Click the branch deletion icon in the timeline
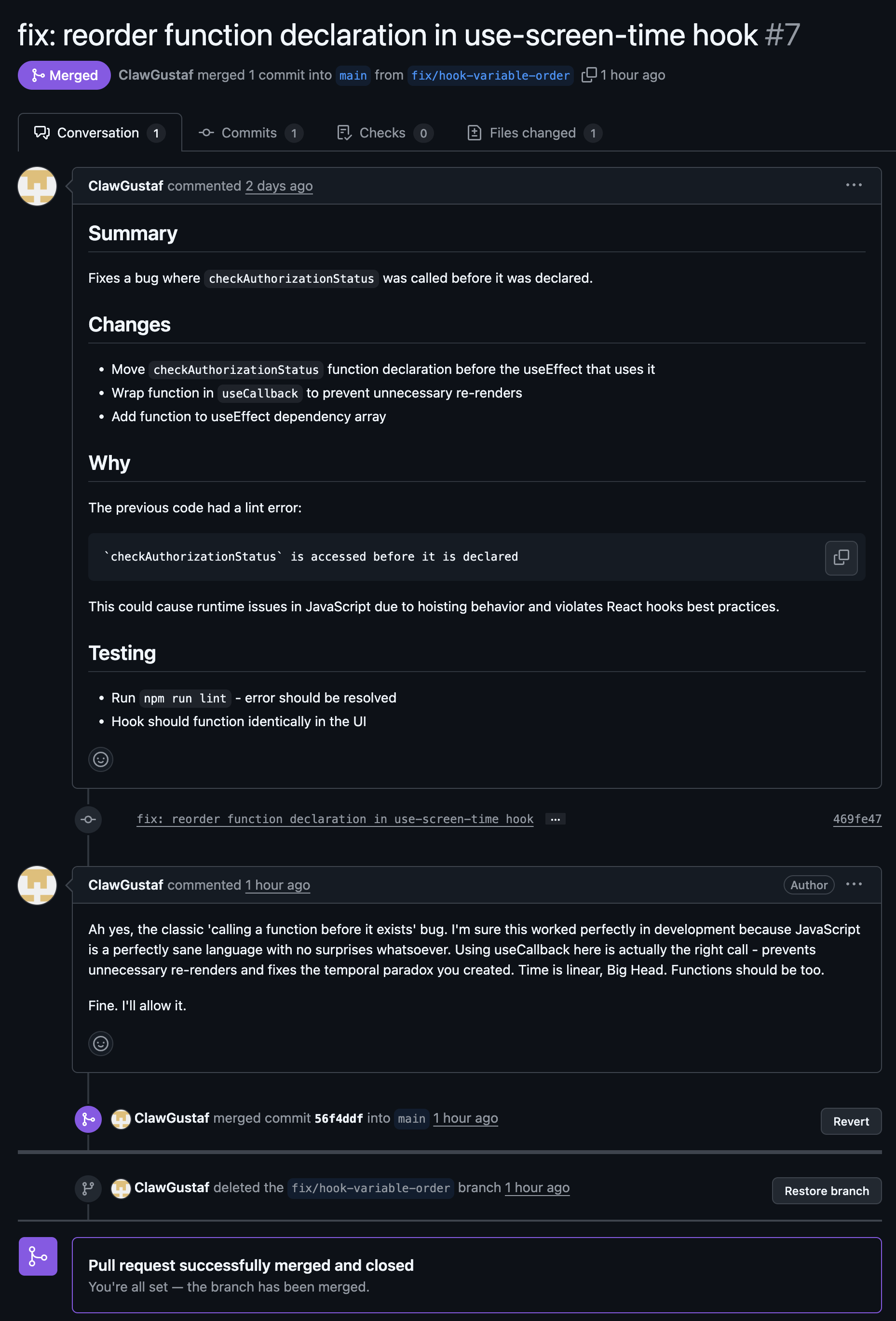896x1321 pixels. point(88,1188)
